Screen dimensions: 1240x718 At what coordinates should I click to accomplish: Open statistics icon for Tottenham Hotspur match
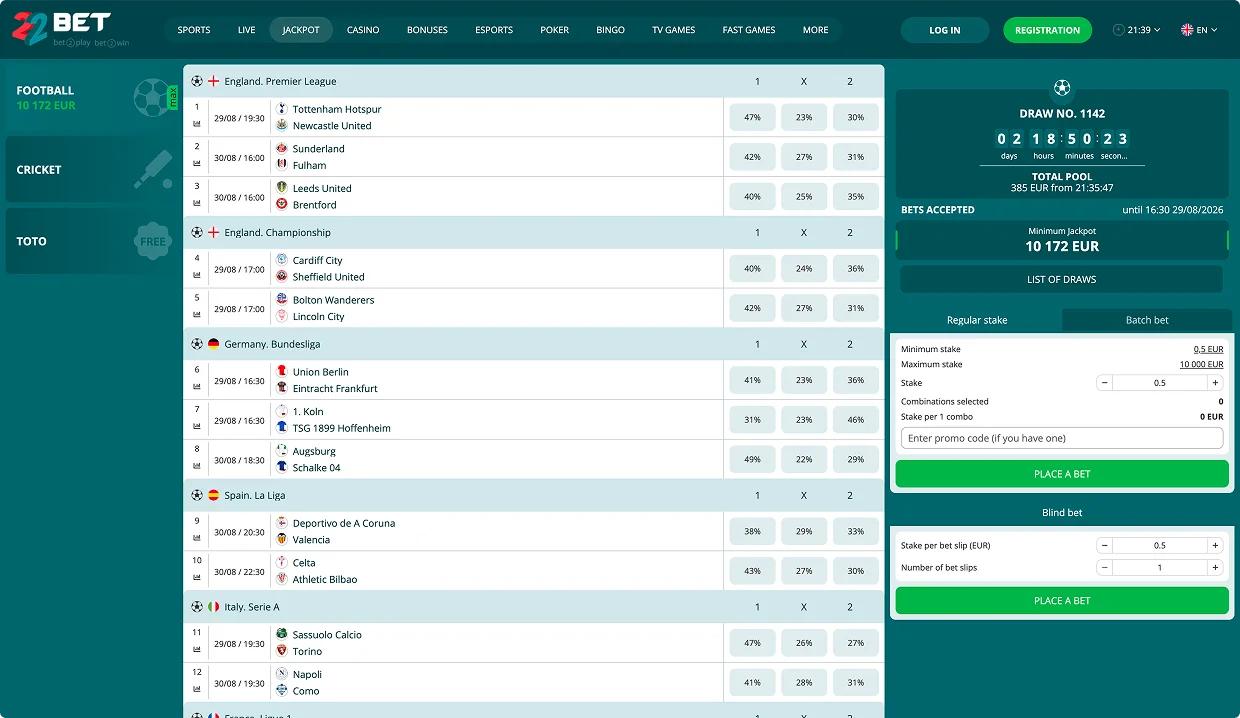click(x=197, y=125)
